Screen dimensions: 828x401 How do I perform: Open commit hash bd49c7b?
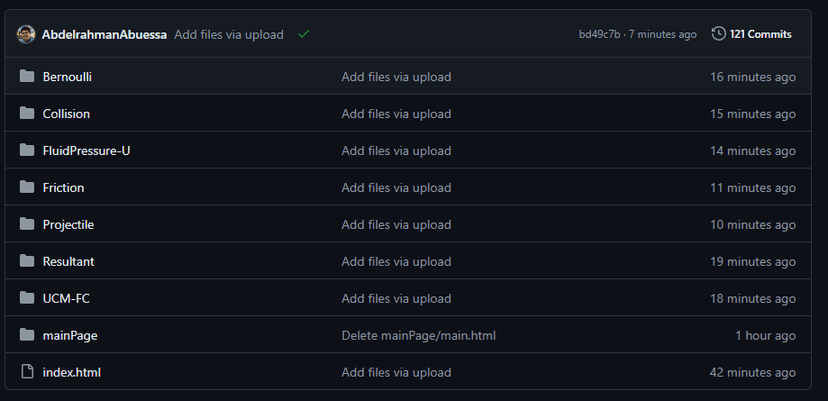(599, 34)
